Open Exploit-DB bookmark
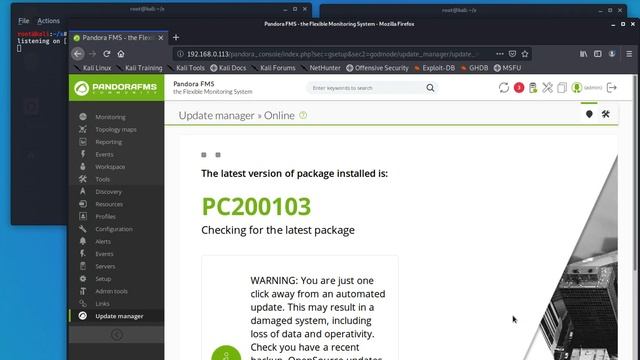Viewport: 640px width, 360px height. click(434, 68)
